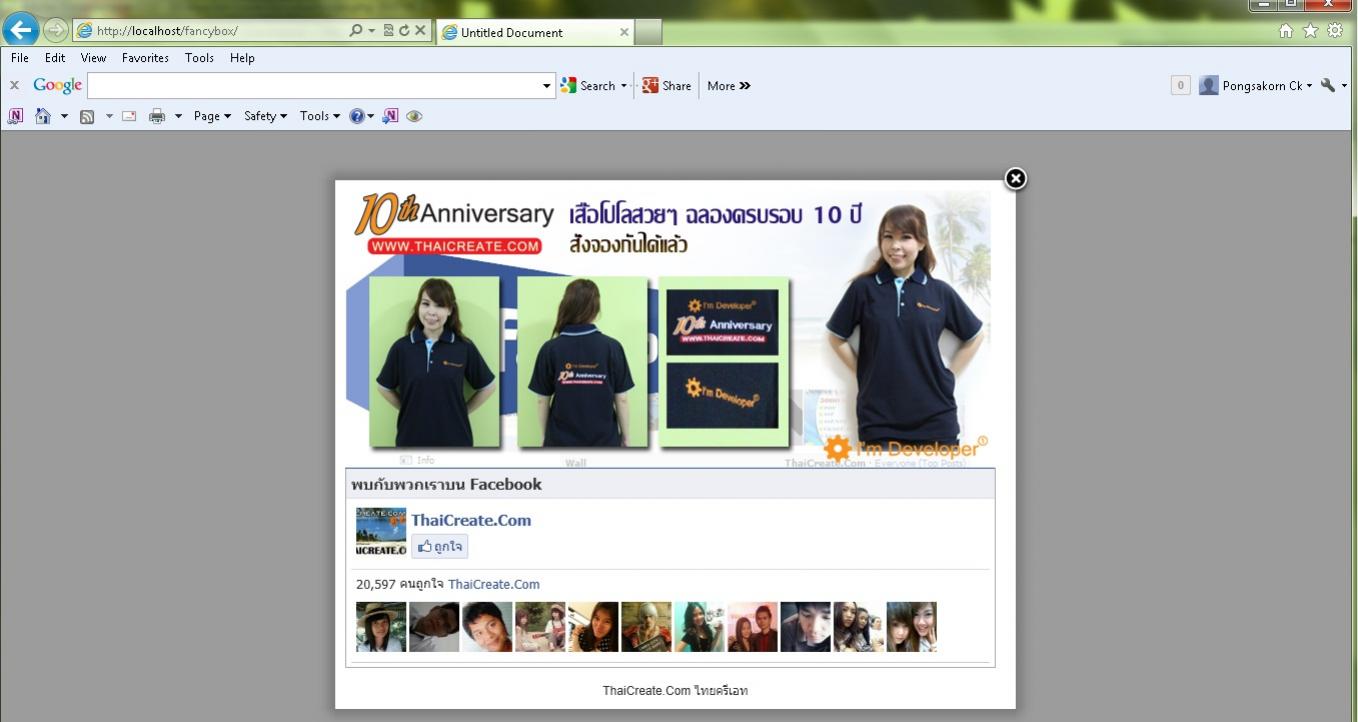
Task: Click the eye icon on command bar
Action: [x=414, y=116]
